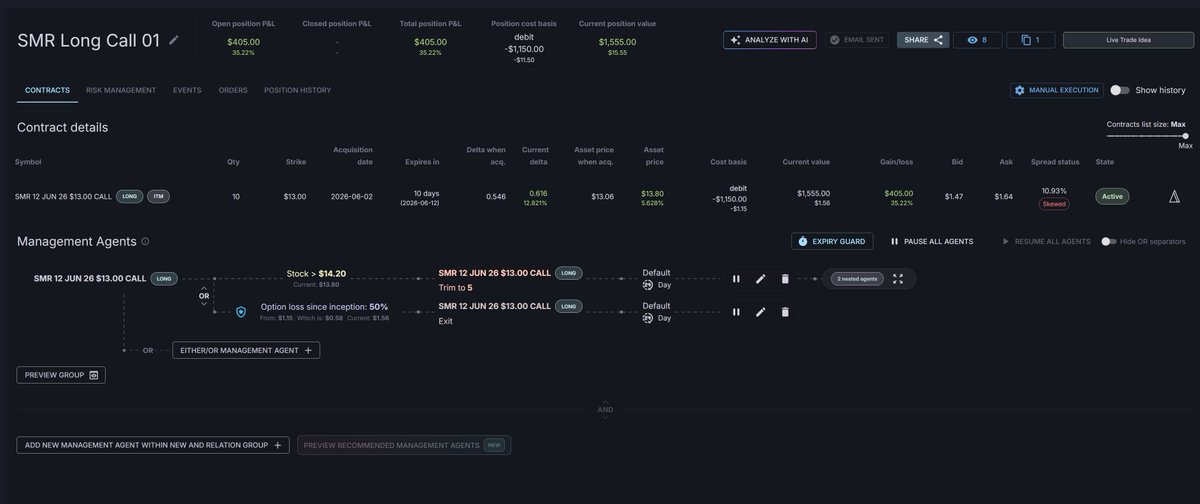Click the 2 nested agents badge
This screenshot has width=1200, height=504.
(857, 279)
